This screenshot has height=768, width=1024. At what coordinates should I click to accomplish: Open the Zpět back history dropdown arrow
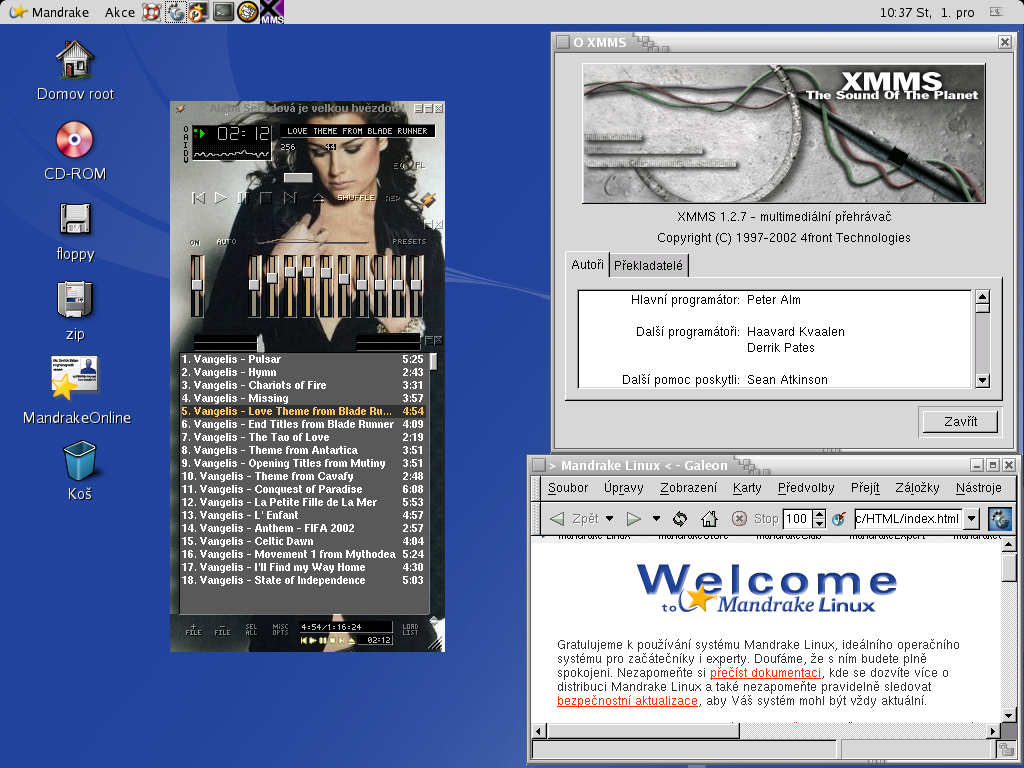[x=610, y=519]
